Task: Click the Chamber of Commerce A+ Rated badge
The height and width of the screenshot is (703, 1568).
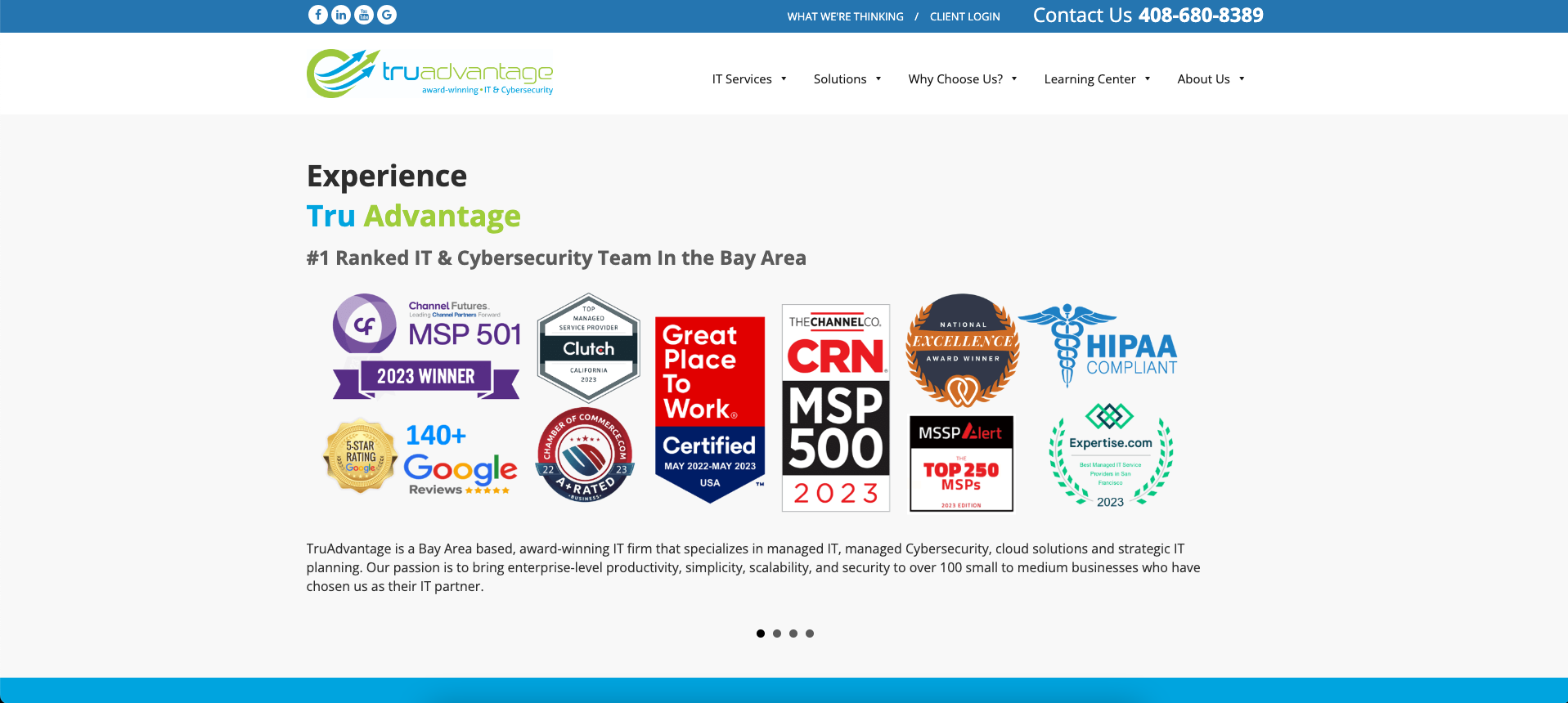Action: (586, 454)
